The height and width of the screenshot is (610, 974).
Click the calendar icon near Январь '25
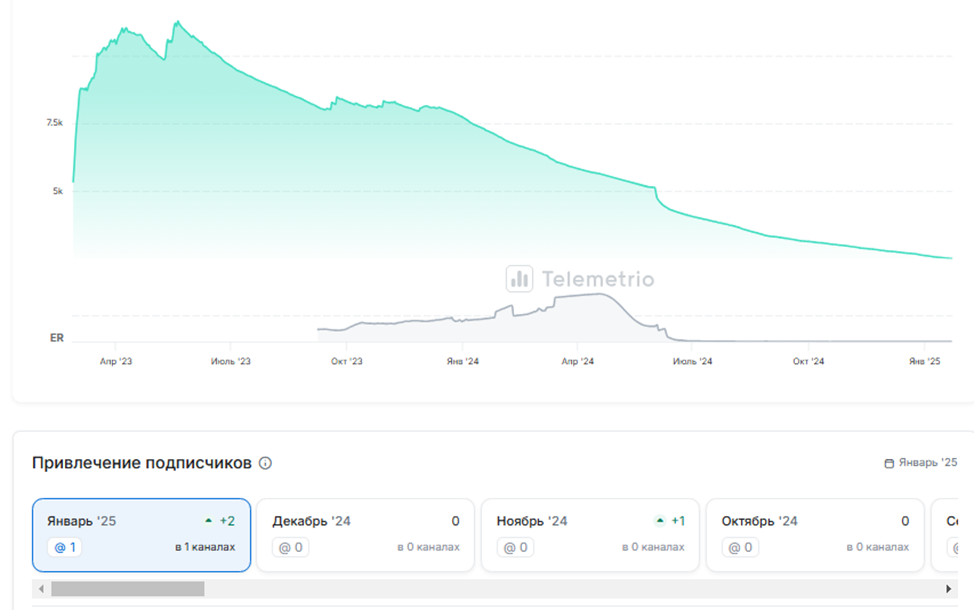click(x=889, y=463)
